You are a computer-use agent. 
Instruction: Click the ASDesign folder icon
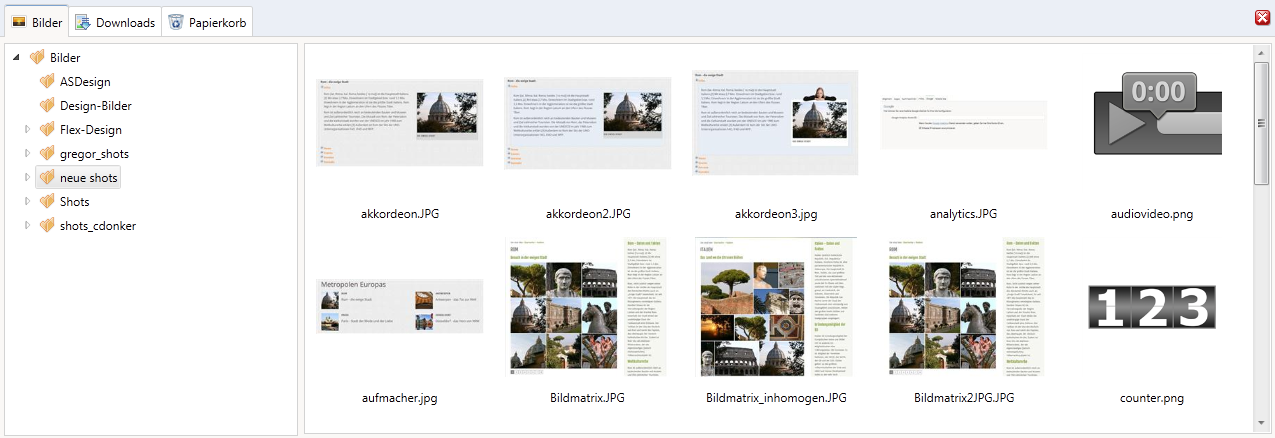(48, 82)
